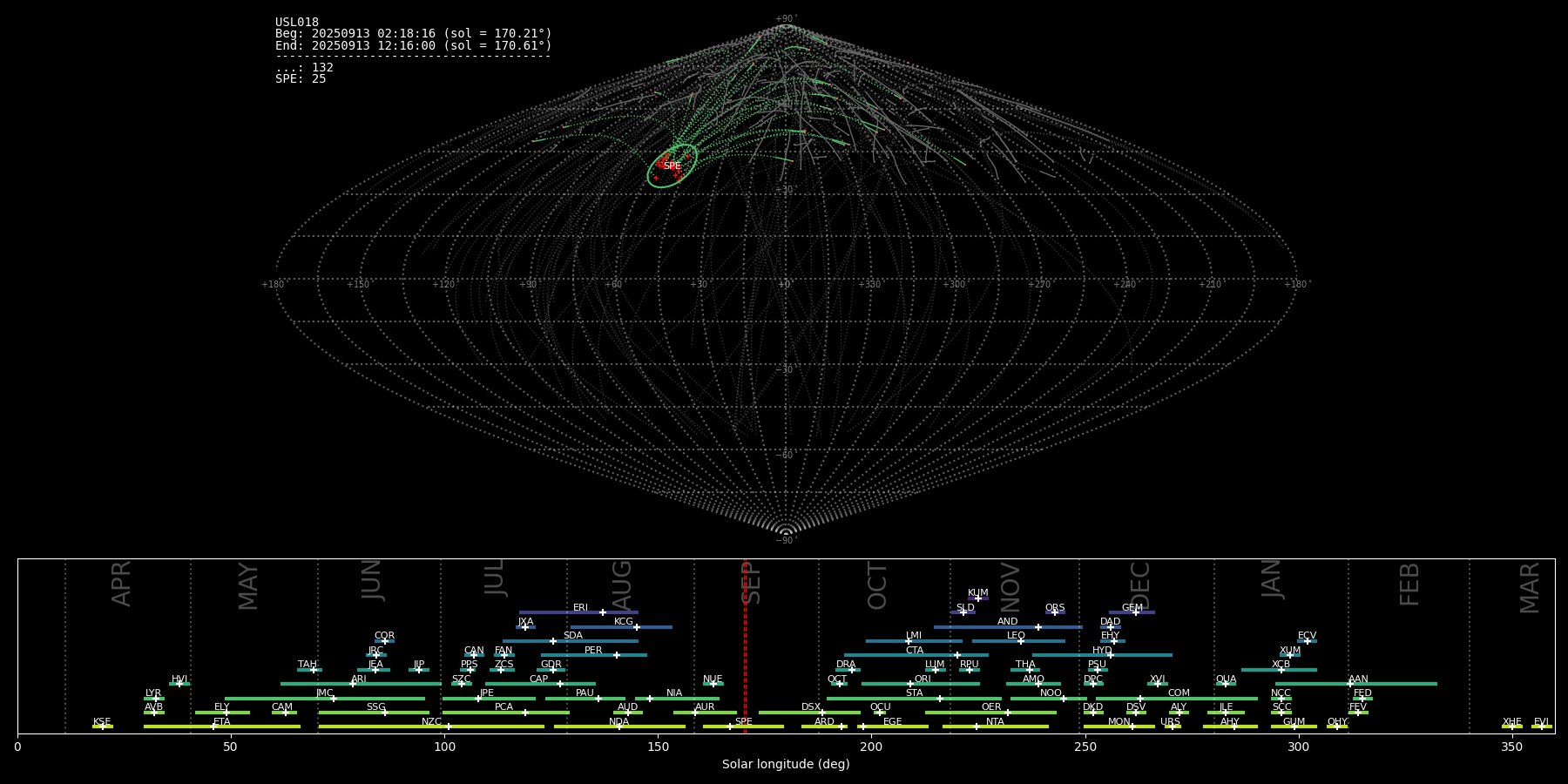The image size is (1568, 784).
Task: Select the AUR shower label
Action: click(x=705, y=707)
